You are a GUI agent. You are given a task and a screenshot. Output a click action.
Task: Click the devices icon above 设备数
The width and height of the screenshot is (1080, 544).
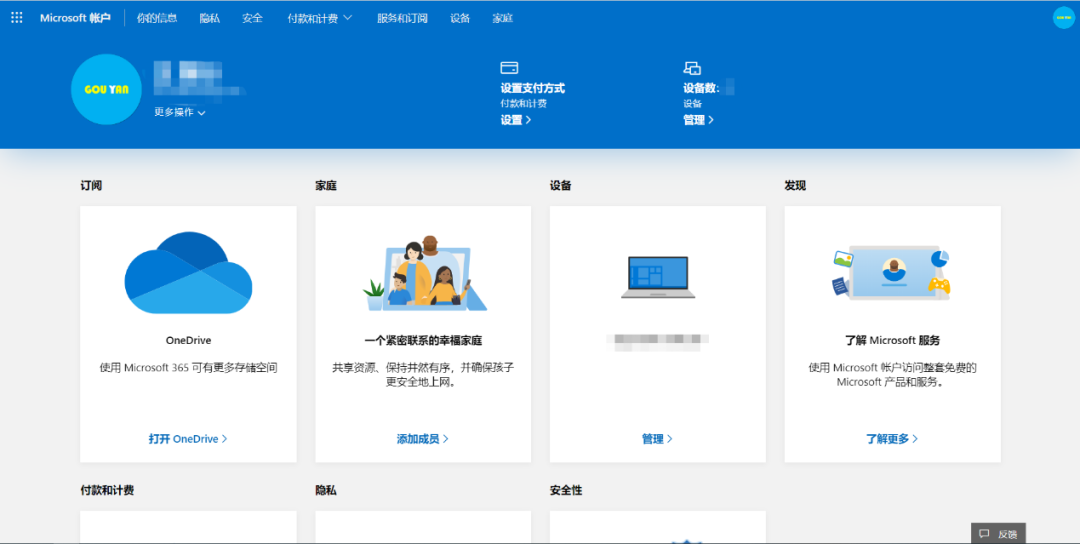(692, 67)
